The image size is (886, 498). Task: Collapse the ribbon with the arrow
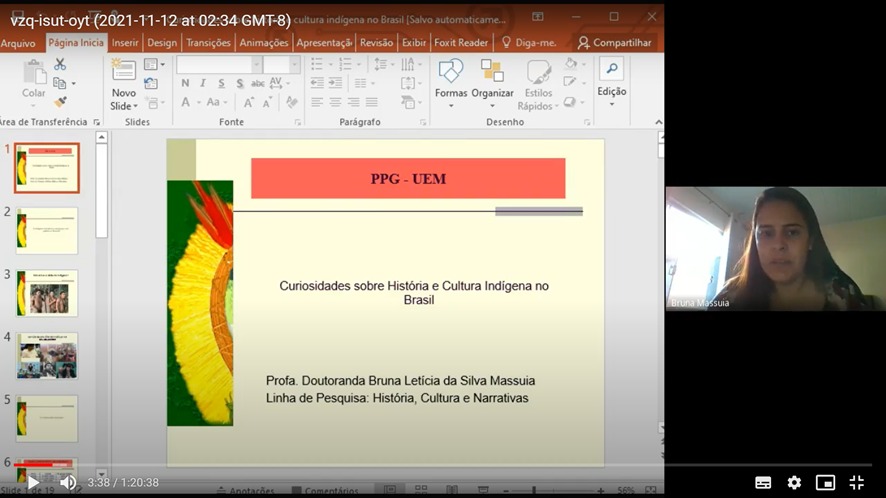click(x=658, y=122)
